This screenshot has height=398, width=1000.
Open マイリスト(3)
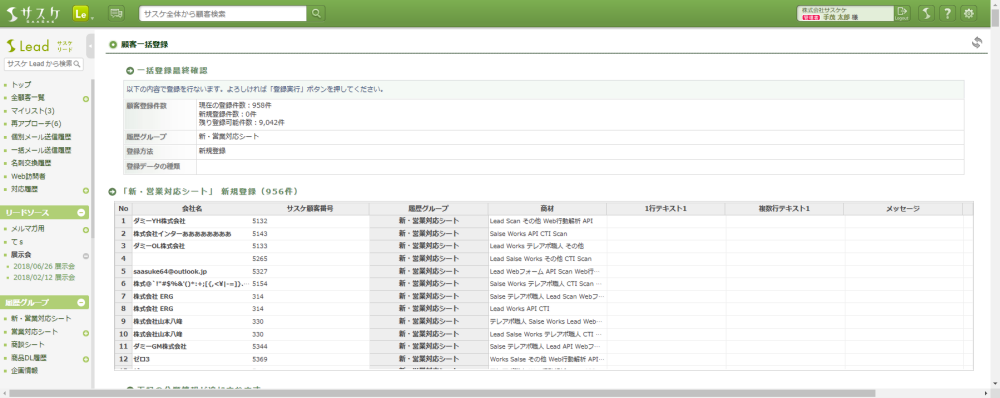coord(33,111)
